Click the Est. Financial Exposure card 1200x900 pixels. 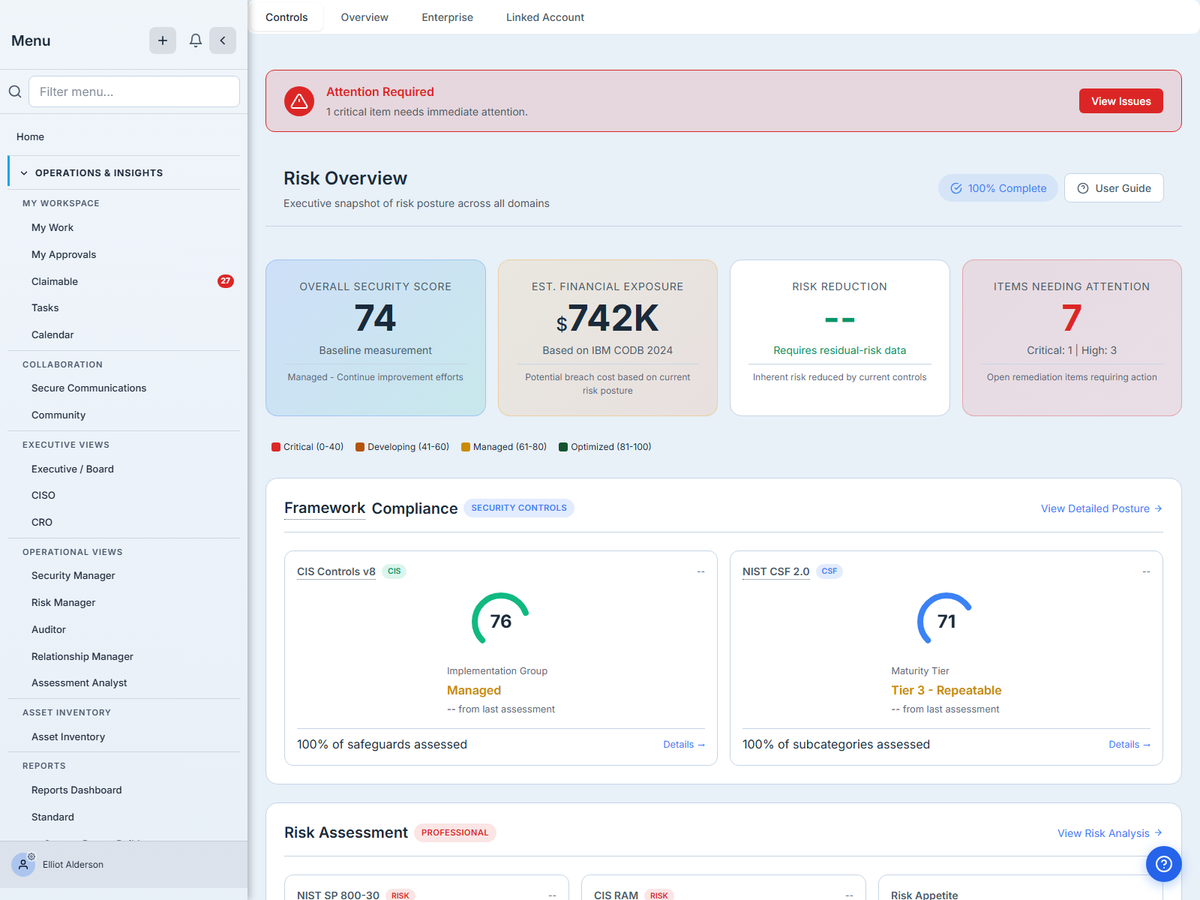pyautogui.click(x=608, y=338)
